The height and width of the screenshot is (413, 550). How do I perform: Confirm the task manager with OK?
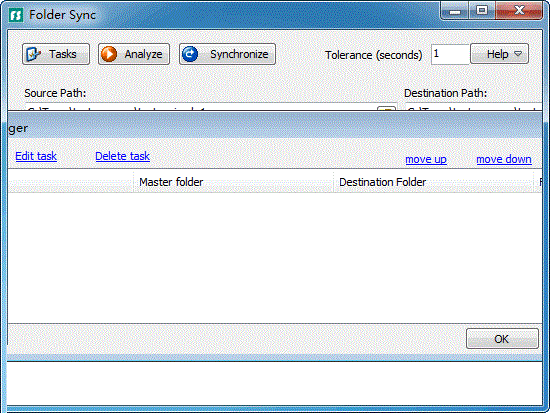click(x=502, y=339)
